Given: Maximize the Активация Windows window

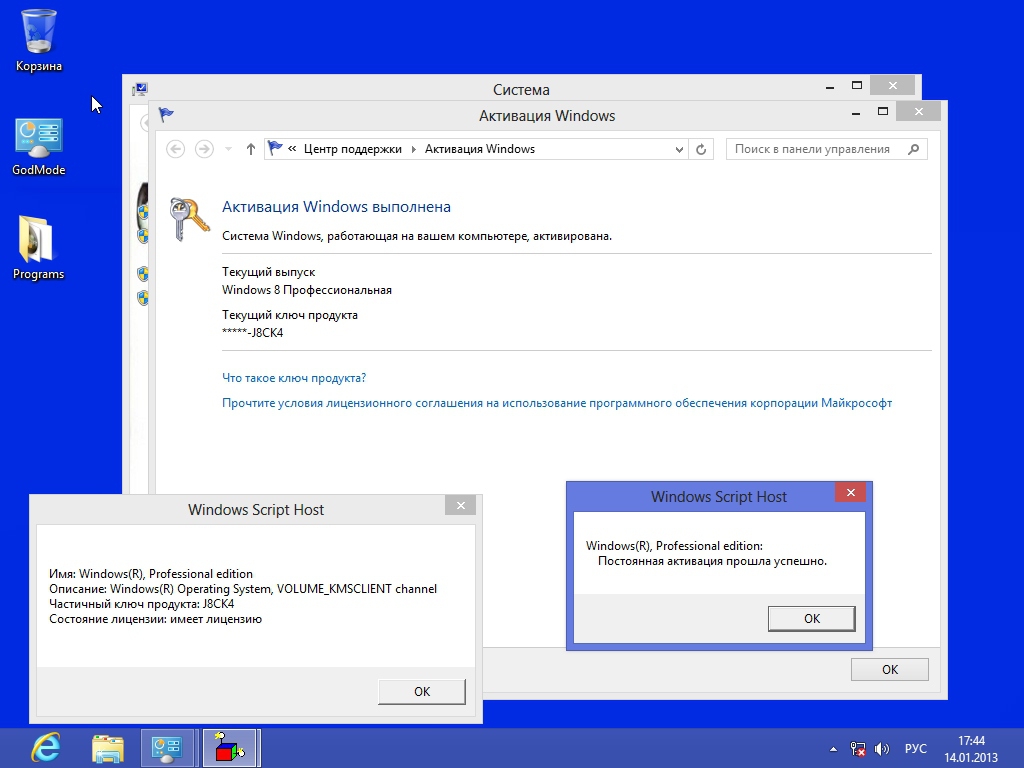Looking at the screenshot, I should click(x=883, y=112).
